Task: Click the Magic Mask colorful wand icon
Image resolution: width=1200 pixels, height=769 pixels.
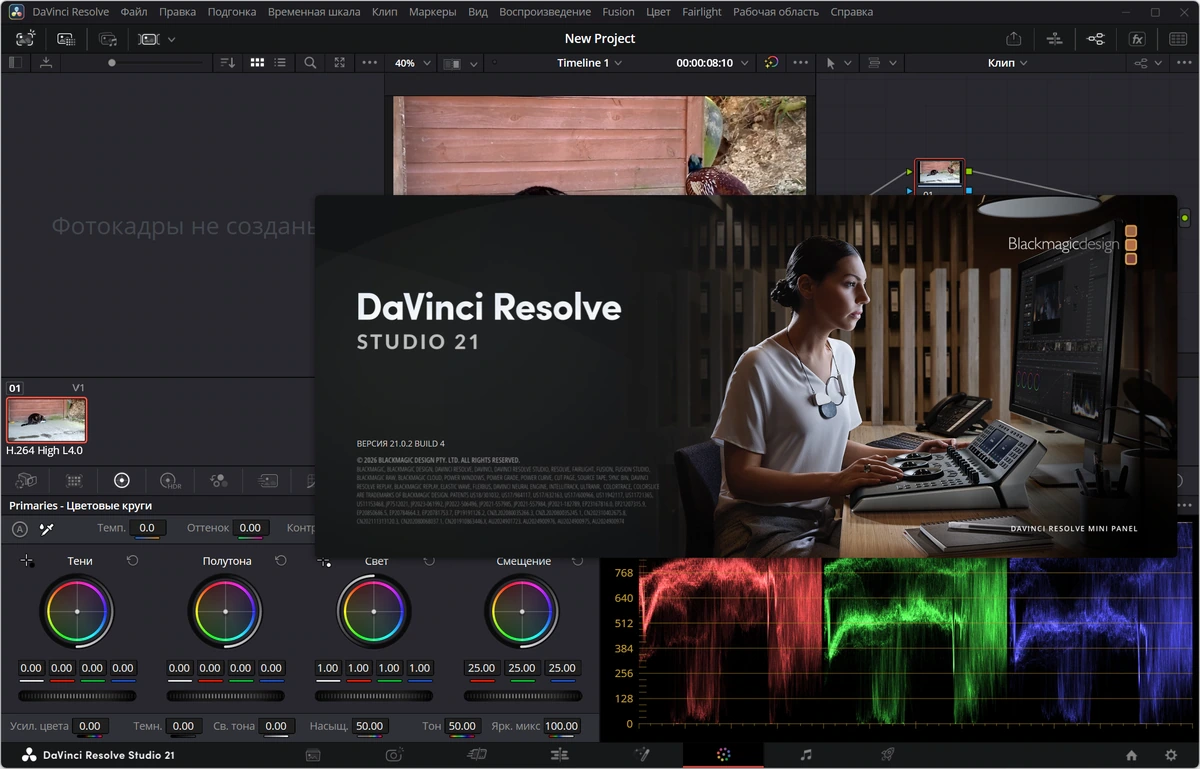Action: (771, 62)
